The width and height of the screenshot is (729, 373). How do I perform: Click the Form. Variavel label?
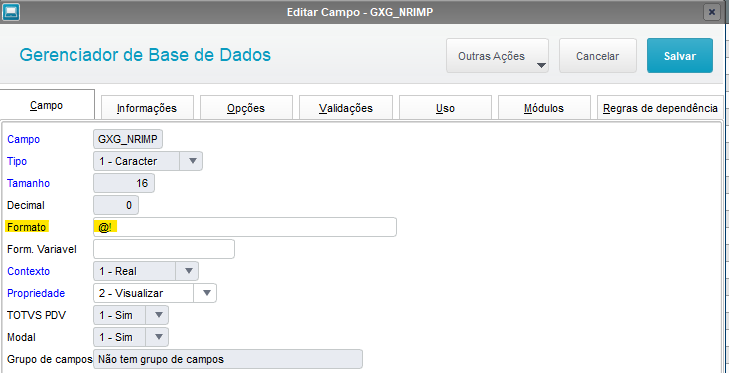click(x=42, y=249)
